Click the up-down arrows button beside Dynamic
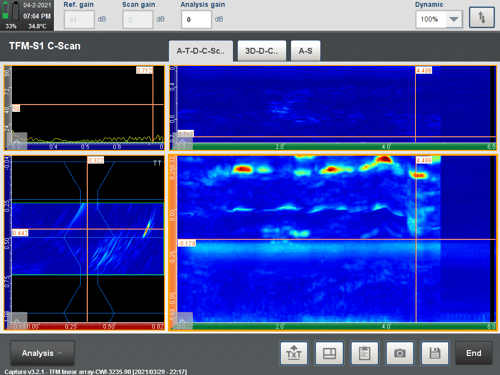 coord(482,17)
